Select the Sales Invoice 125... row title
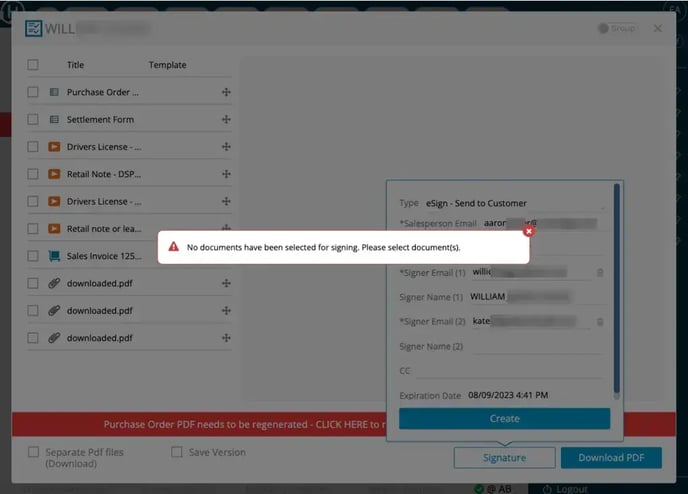 pos(104,256)
